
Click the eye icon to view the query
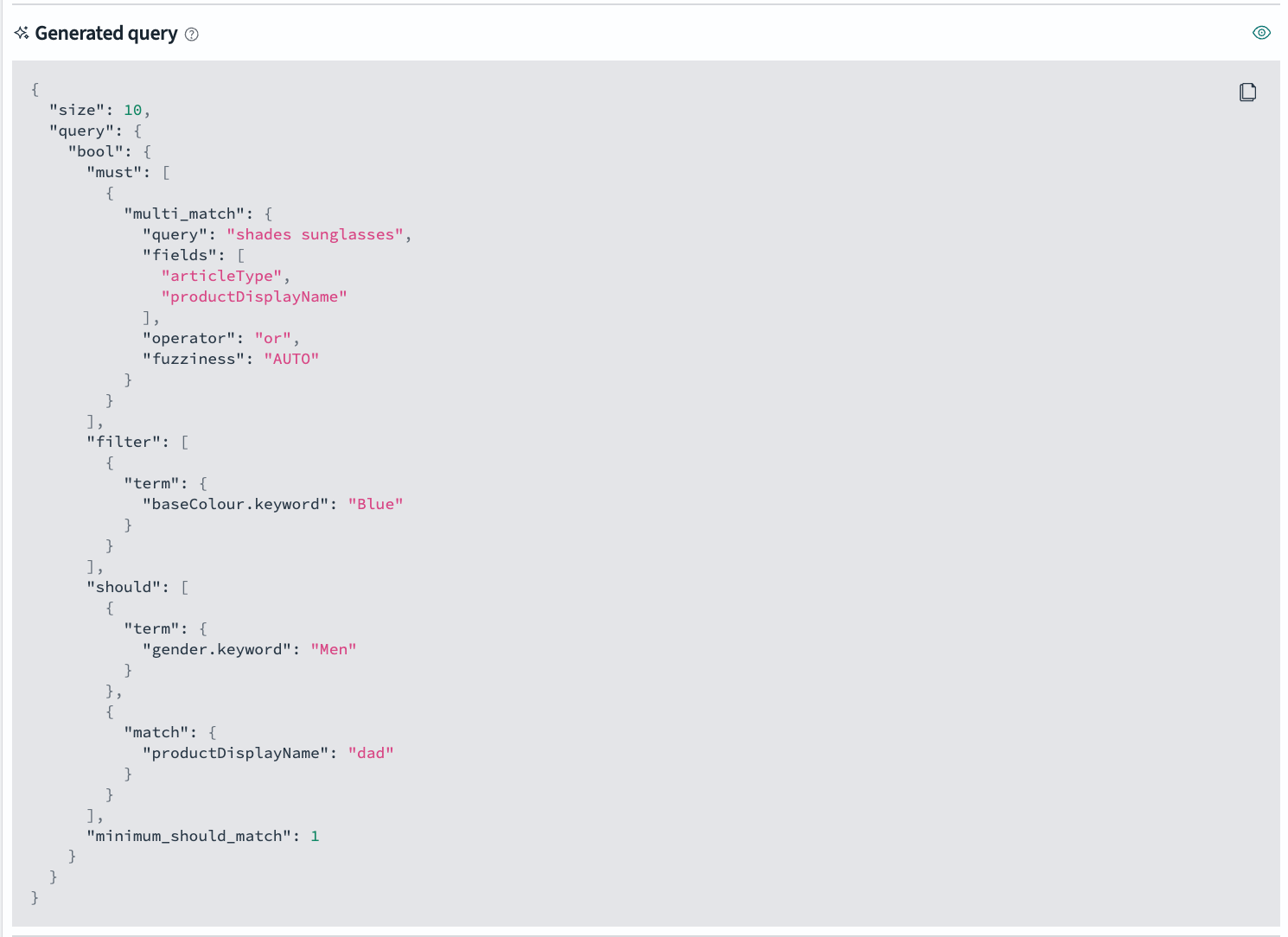tap(1261, 32)
